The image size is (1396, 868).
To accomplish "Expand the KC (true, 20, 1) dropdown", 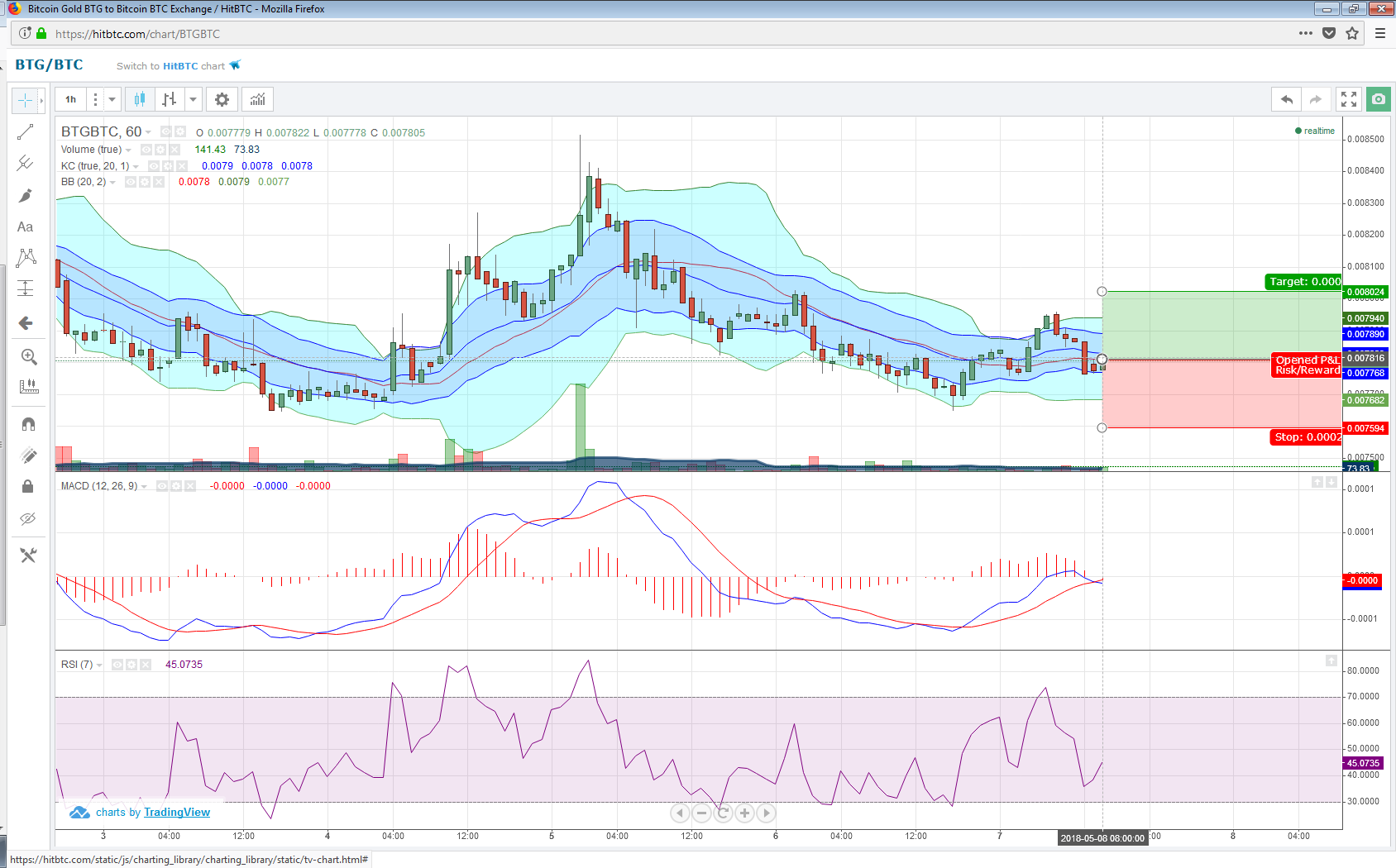I will point(136,167).
